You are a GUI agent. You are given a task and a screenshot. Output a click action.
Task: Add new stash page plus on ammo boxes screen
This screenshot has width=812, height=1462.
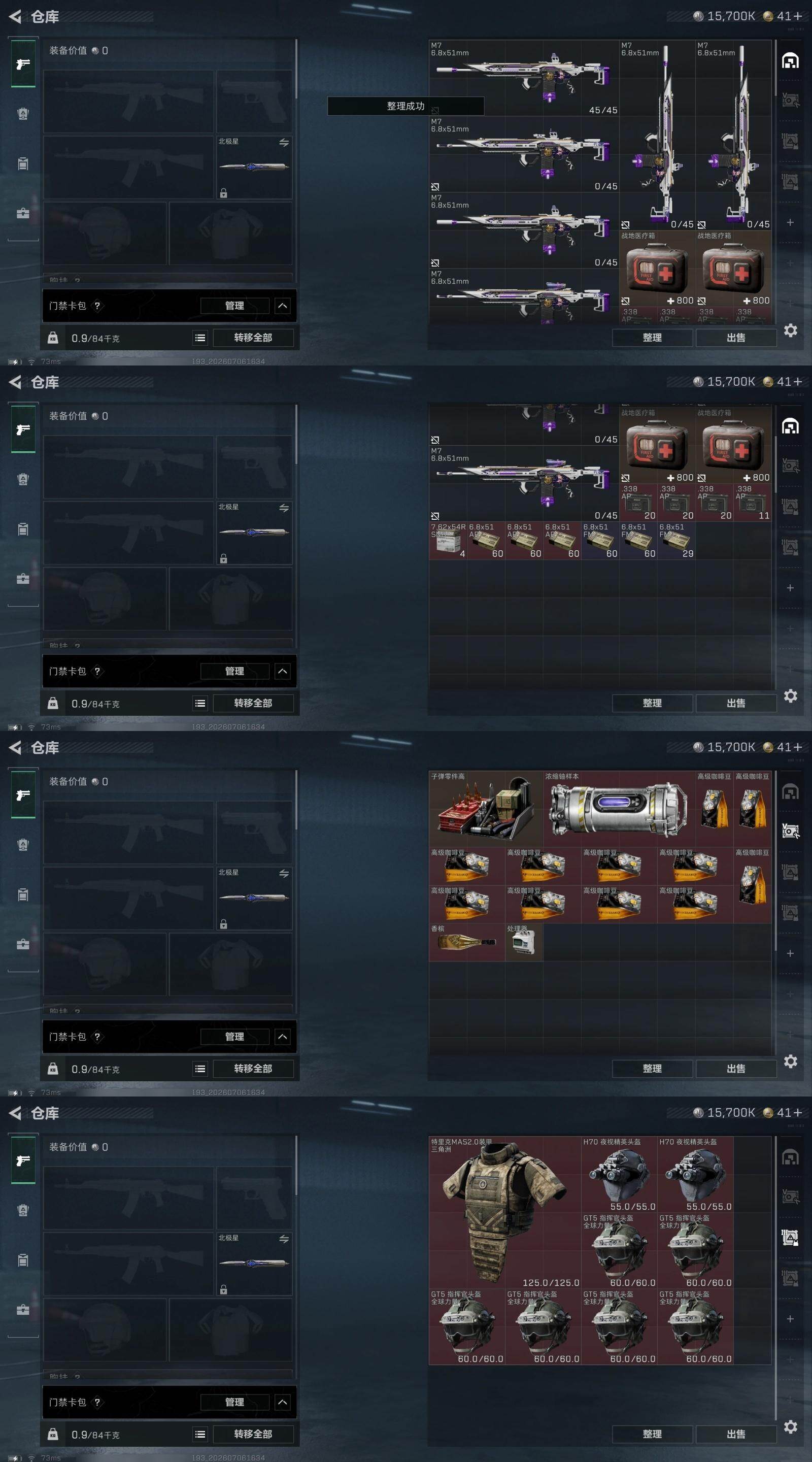click(790, 588)
